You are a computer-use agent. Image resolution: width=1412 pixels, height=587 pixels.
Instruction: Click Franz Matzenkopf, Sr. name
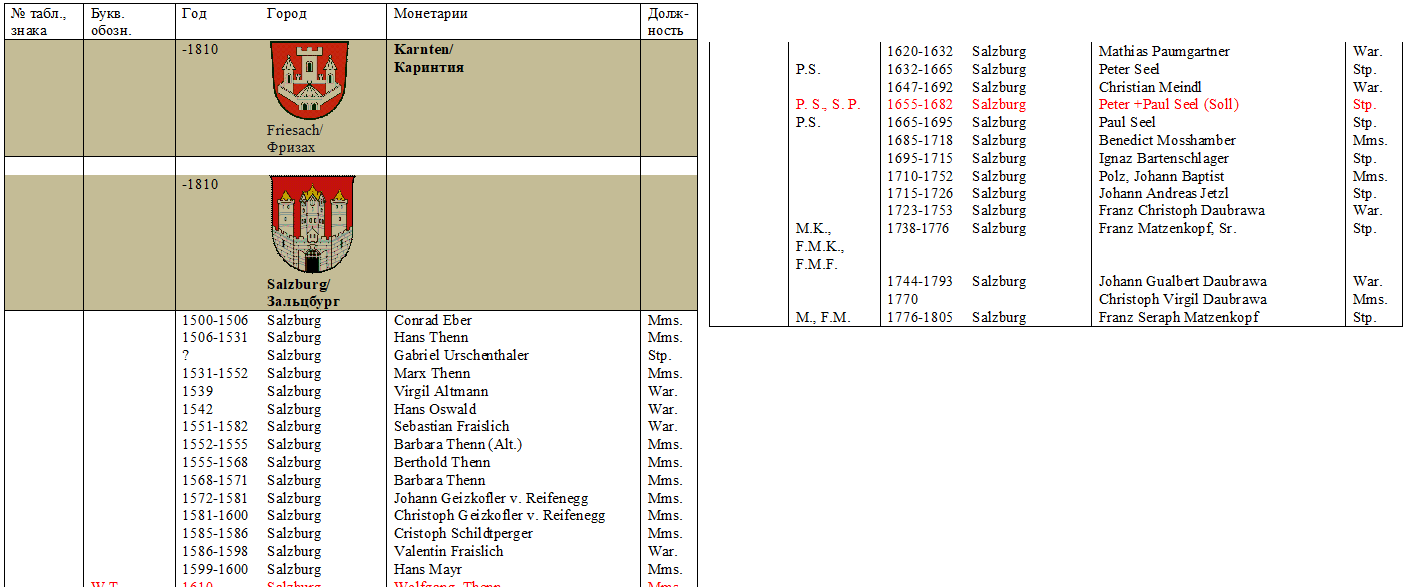coord(1167,229)
